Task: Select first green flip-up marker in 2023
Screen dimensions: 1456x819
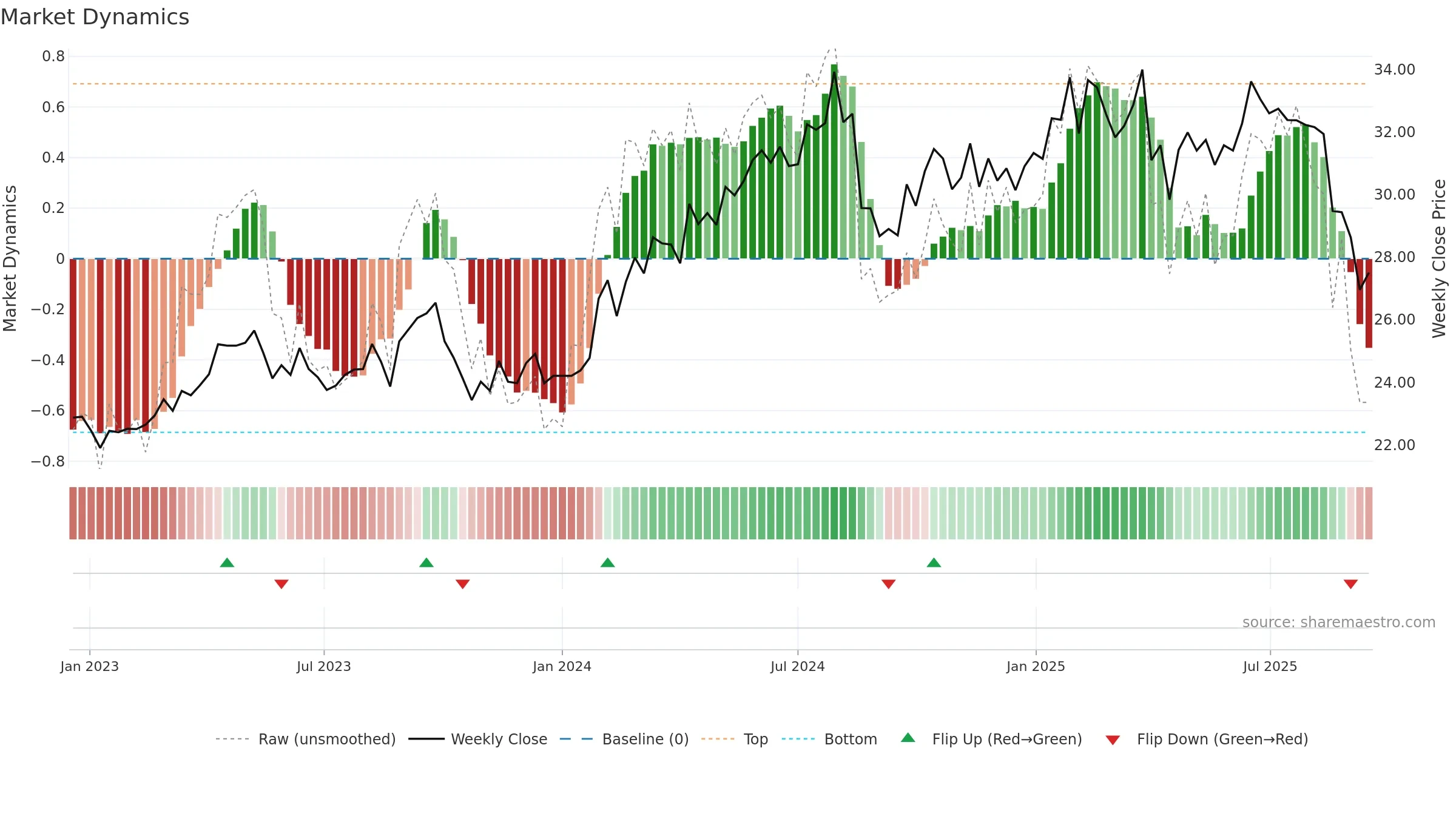Action: click(227, 562)
